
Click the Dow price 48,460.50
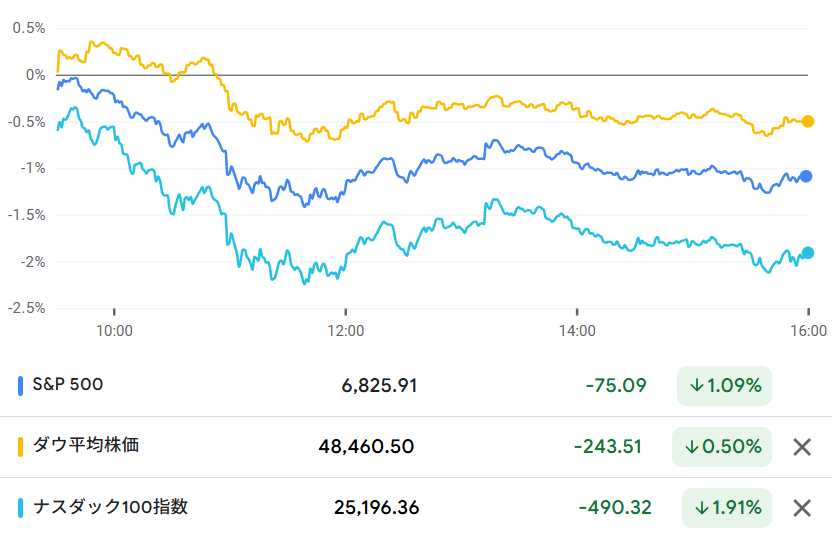[366, 447]
